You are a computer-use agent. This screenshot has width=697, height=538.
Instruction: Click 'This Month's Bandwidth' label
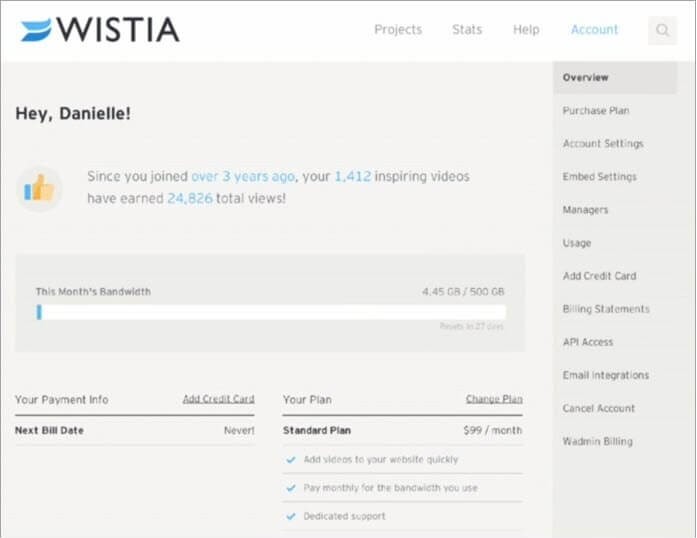click(93, 292)
